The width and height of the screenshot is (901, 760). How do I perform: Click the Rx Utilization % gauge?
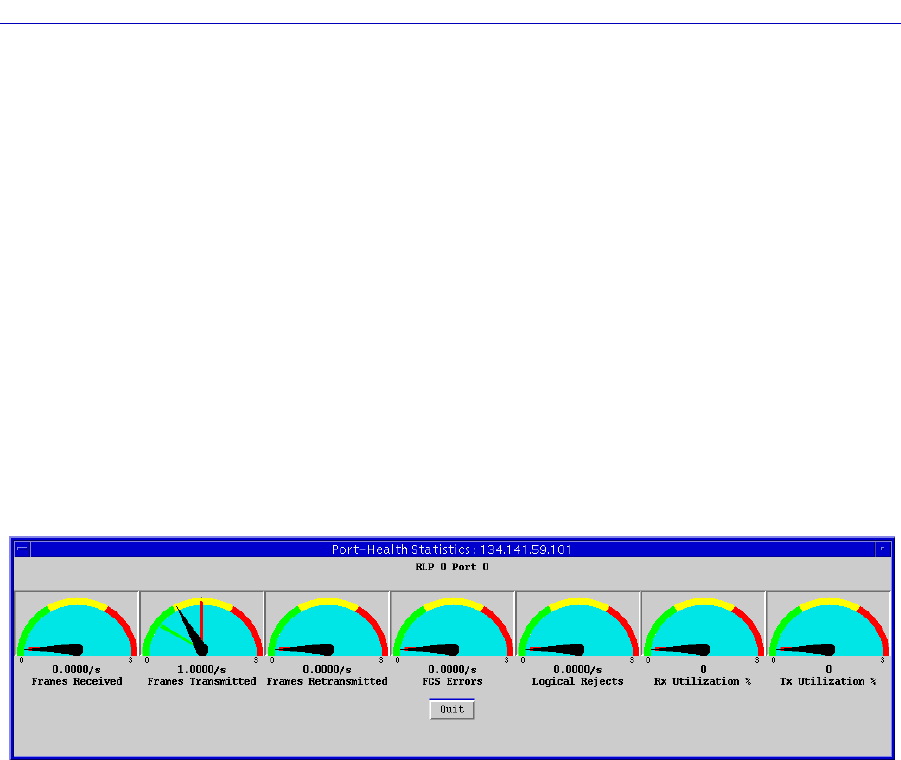pos(703,627)
